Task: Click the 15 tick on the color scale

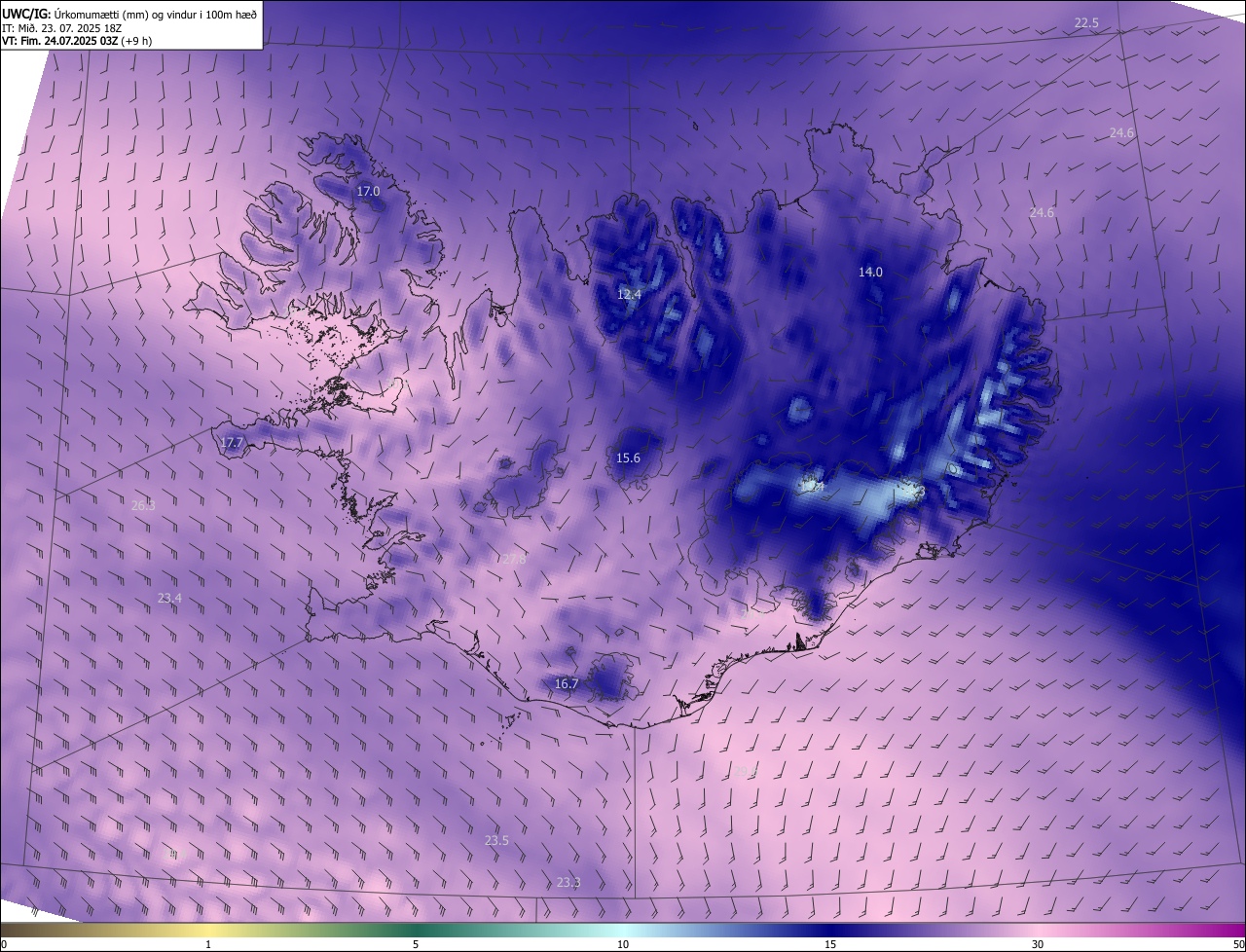Action: click(x=830, y=944)
